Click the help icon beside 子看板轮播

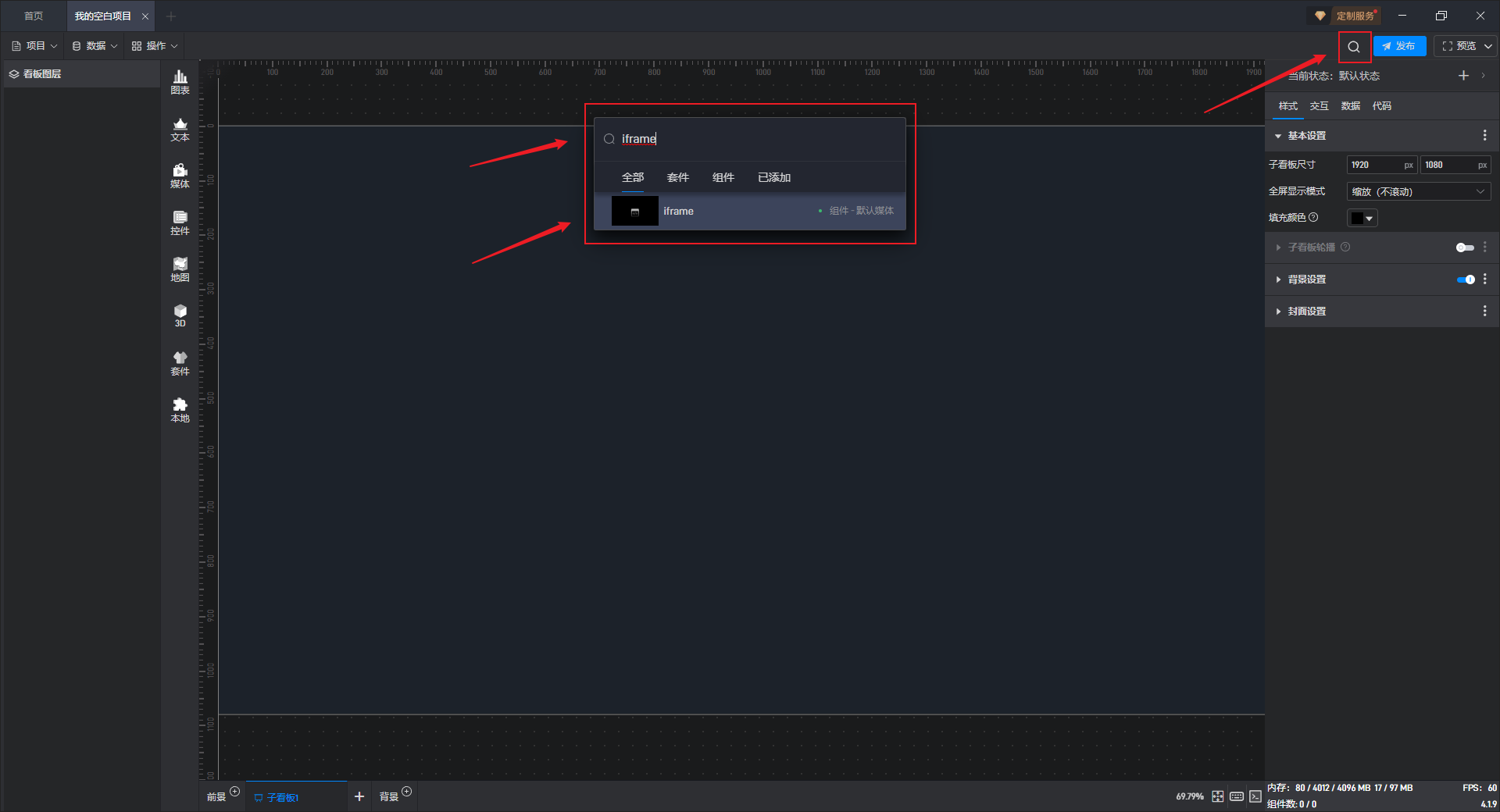[1345, 247]
